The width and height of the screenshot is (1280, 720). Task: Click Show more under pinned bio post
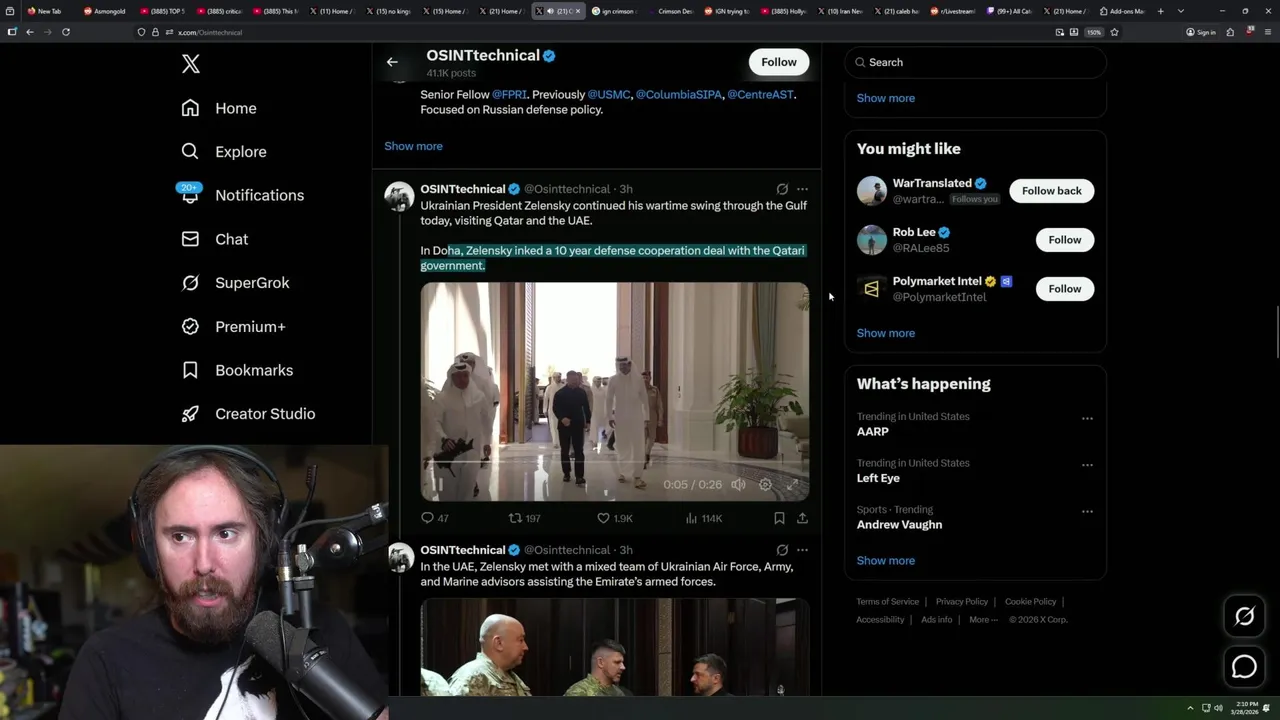pyautogui.click(x=413, y=146)
